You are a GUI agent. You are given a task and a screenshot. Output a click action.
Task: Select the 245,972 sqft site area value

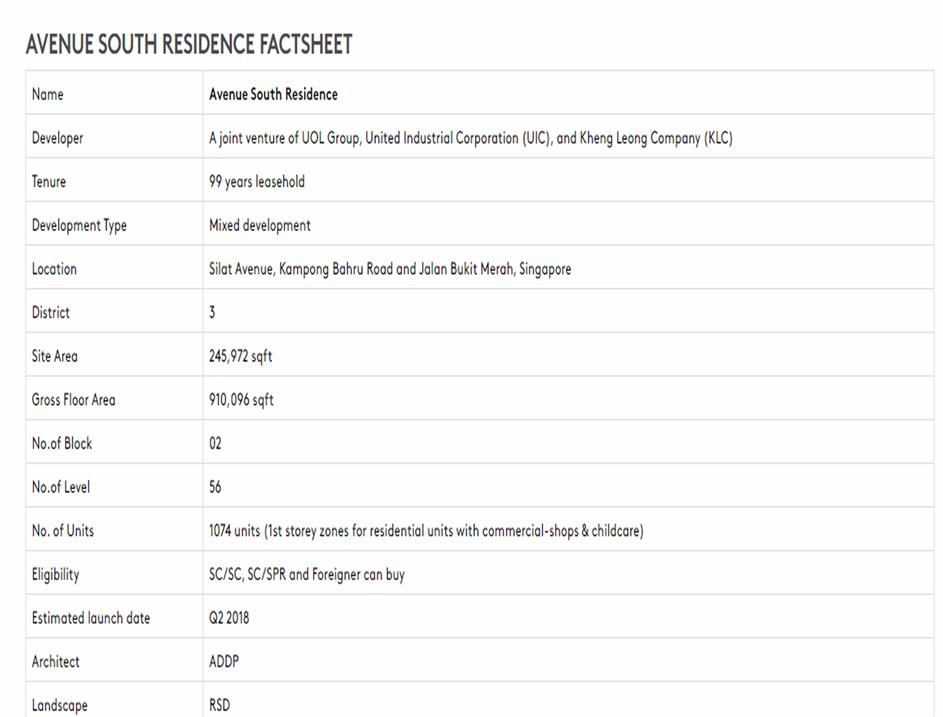[x=240, y=356]
